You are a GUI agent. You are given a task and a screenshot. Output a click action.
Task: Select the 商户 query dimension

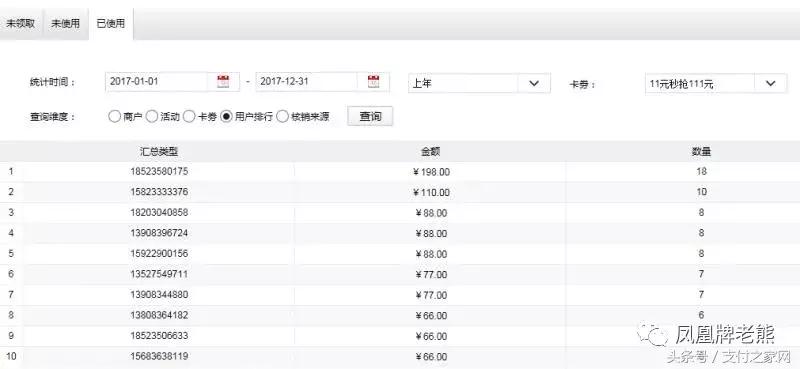click(114, 117)
